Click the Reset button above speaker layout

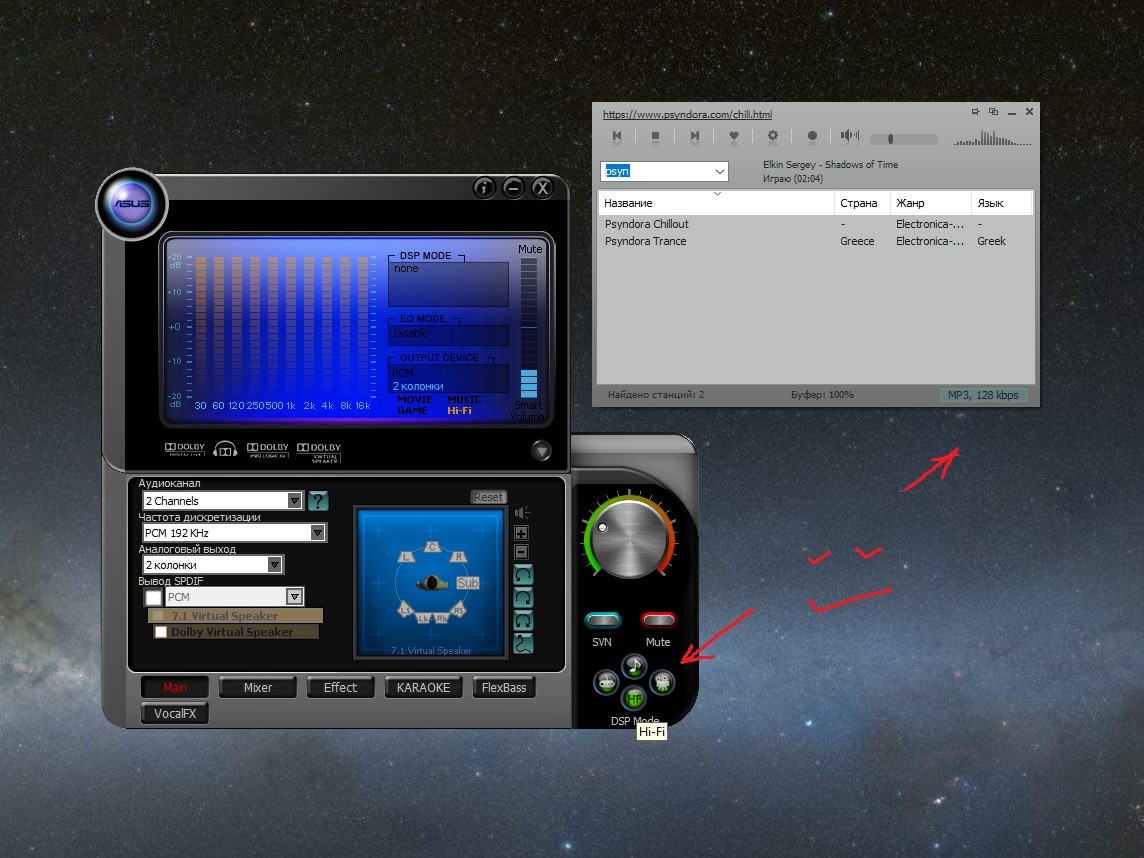point(488,497)
